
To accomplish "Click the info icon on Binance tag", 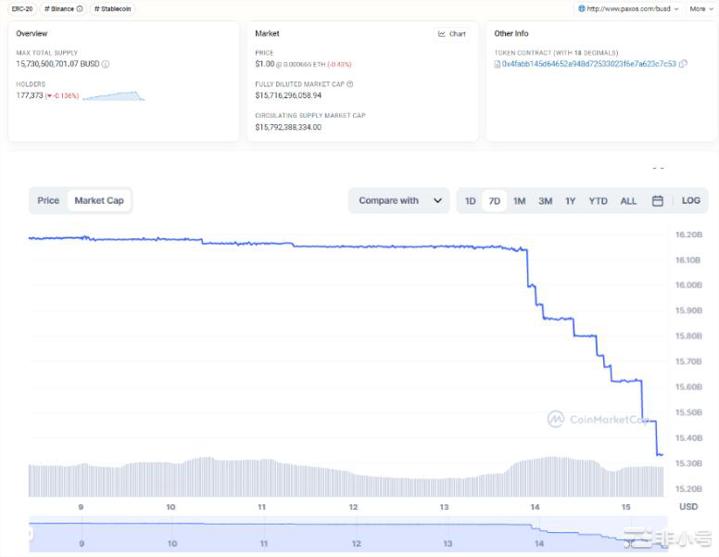I will tap(80, 8).
